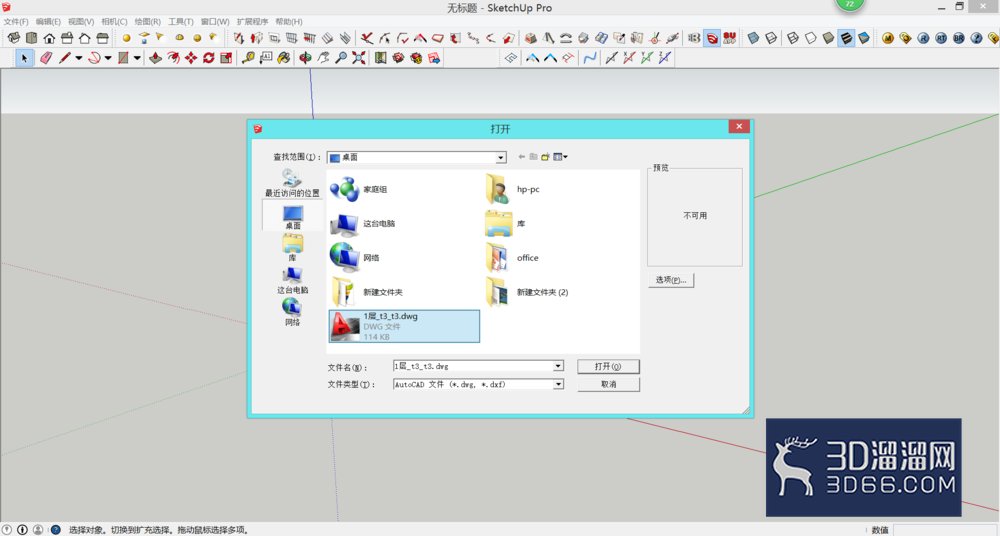Image resolution: width=1000 pixels, height=536 pixels.
Task: Select 桌面 in places sidebar
Action: [x=293, y=216]
